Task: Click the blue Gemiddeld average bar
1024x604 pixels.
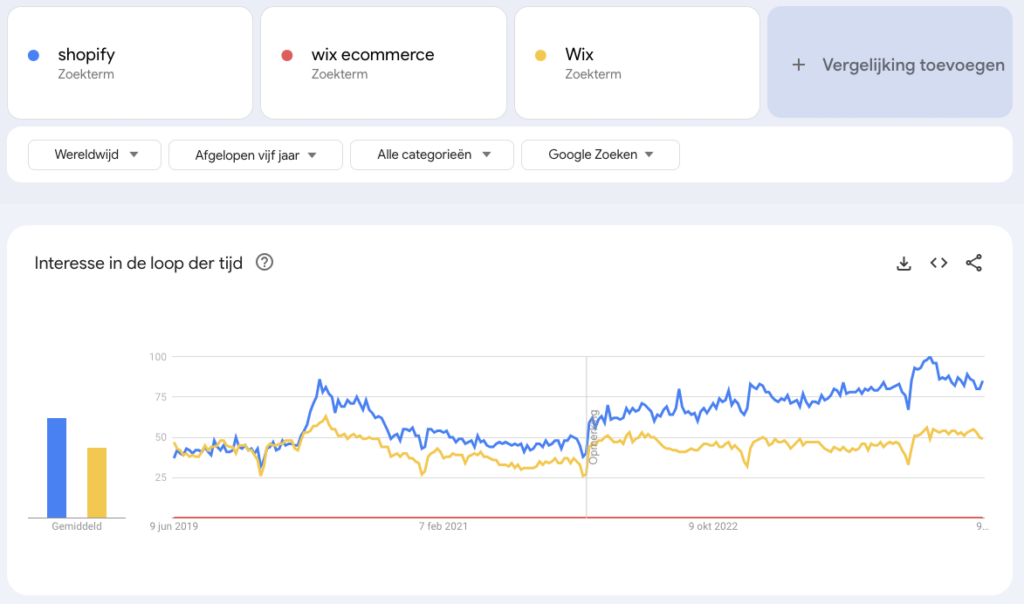Action: click(x=57, y=465)
